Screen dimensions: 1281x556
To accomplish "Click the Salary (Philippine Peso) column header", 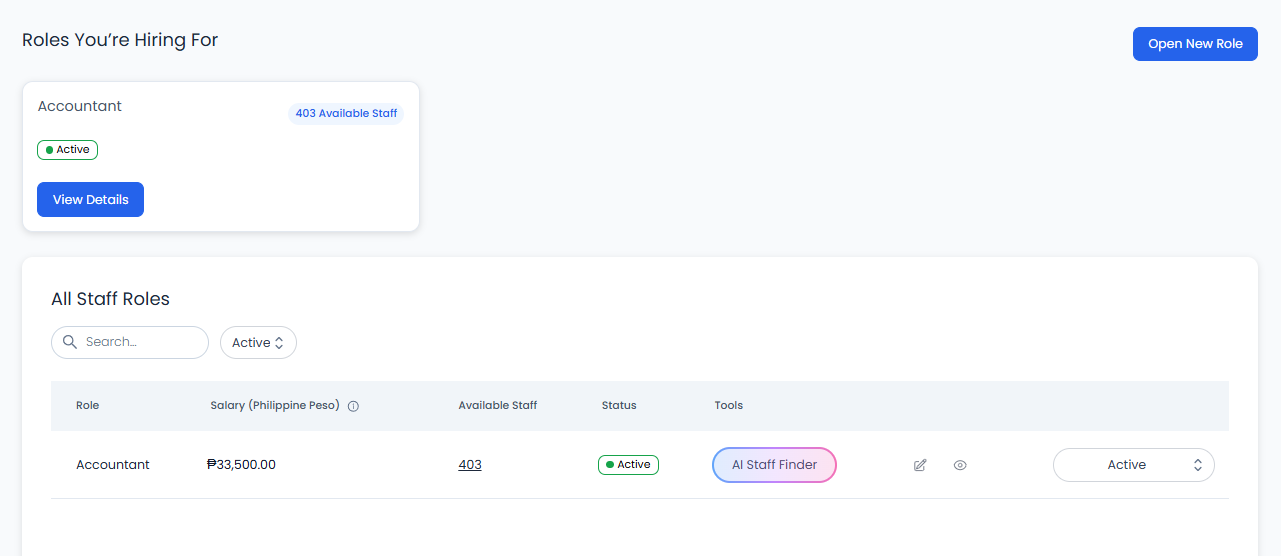I will point(275,405).
